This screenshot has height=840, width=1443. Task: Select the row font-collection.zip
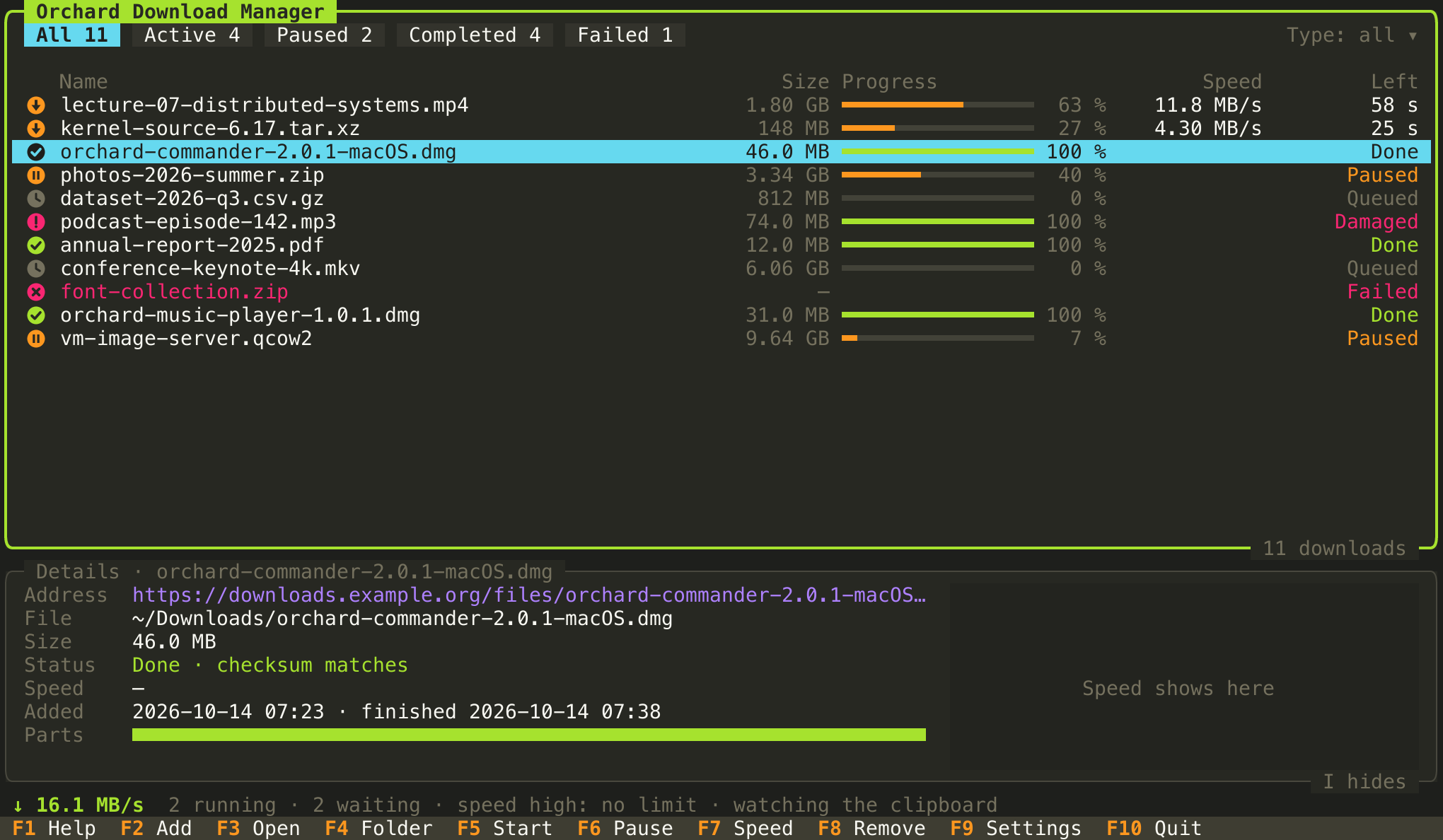pos(721,292)
